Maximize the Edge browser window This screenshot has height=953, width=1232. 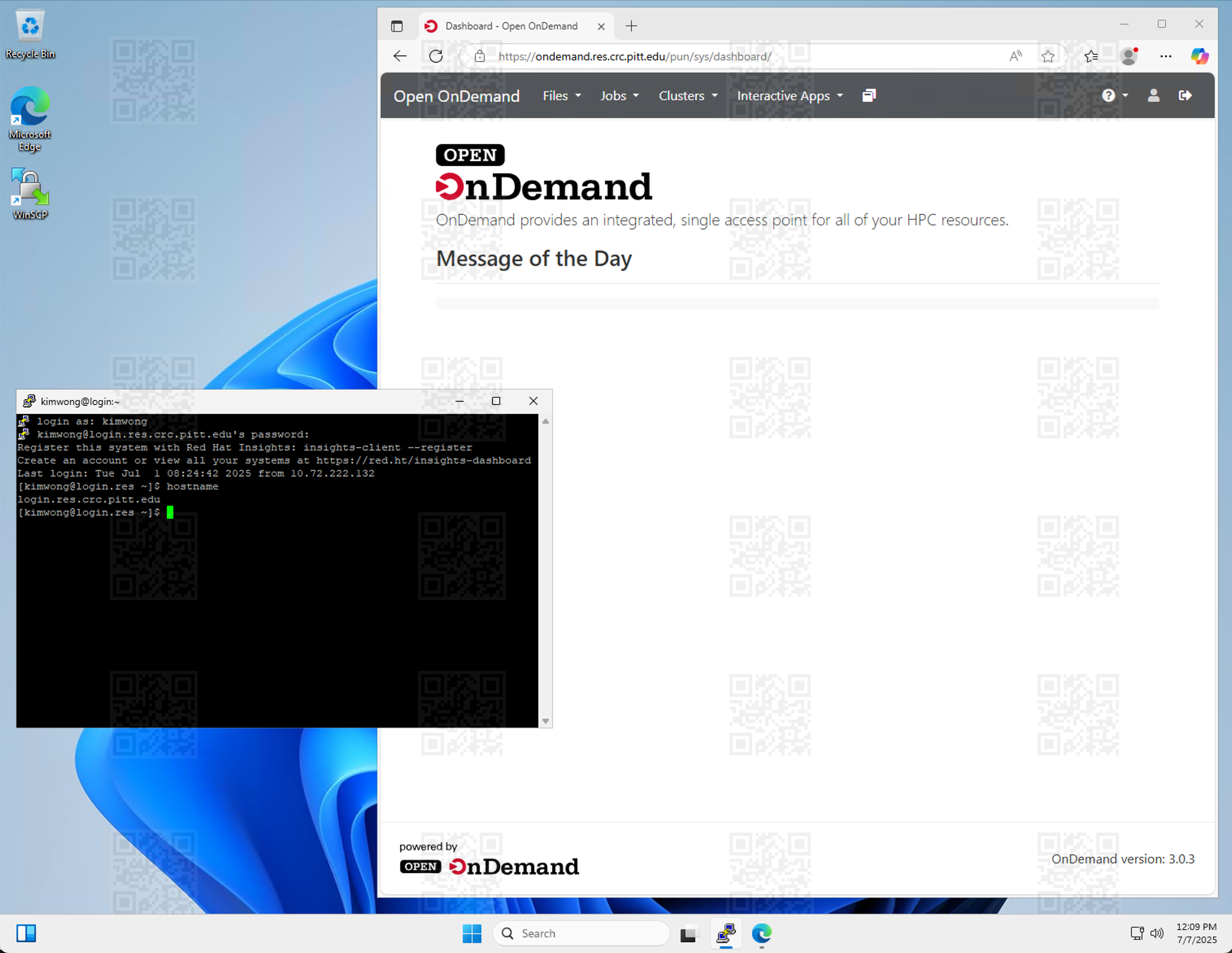click(1162, 24)
